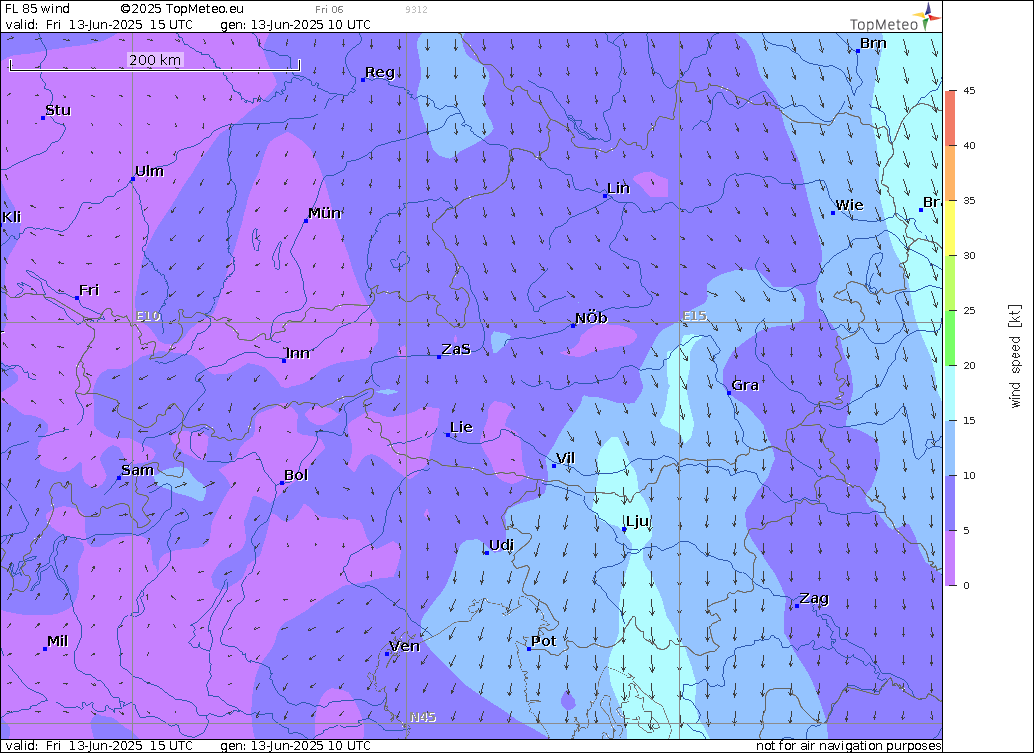1034x753 pixels.
Task: Click the TopMeteo compass star logo
Action: tap(927, 15)
